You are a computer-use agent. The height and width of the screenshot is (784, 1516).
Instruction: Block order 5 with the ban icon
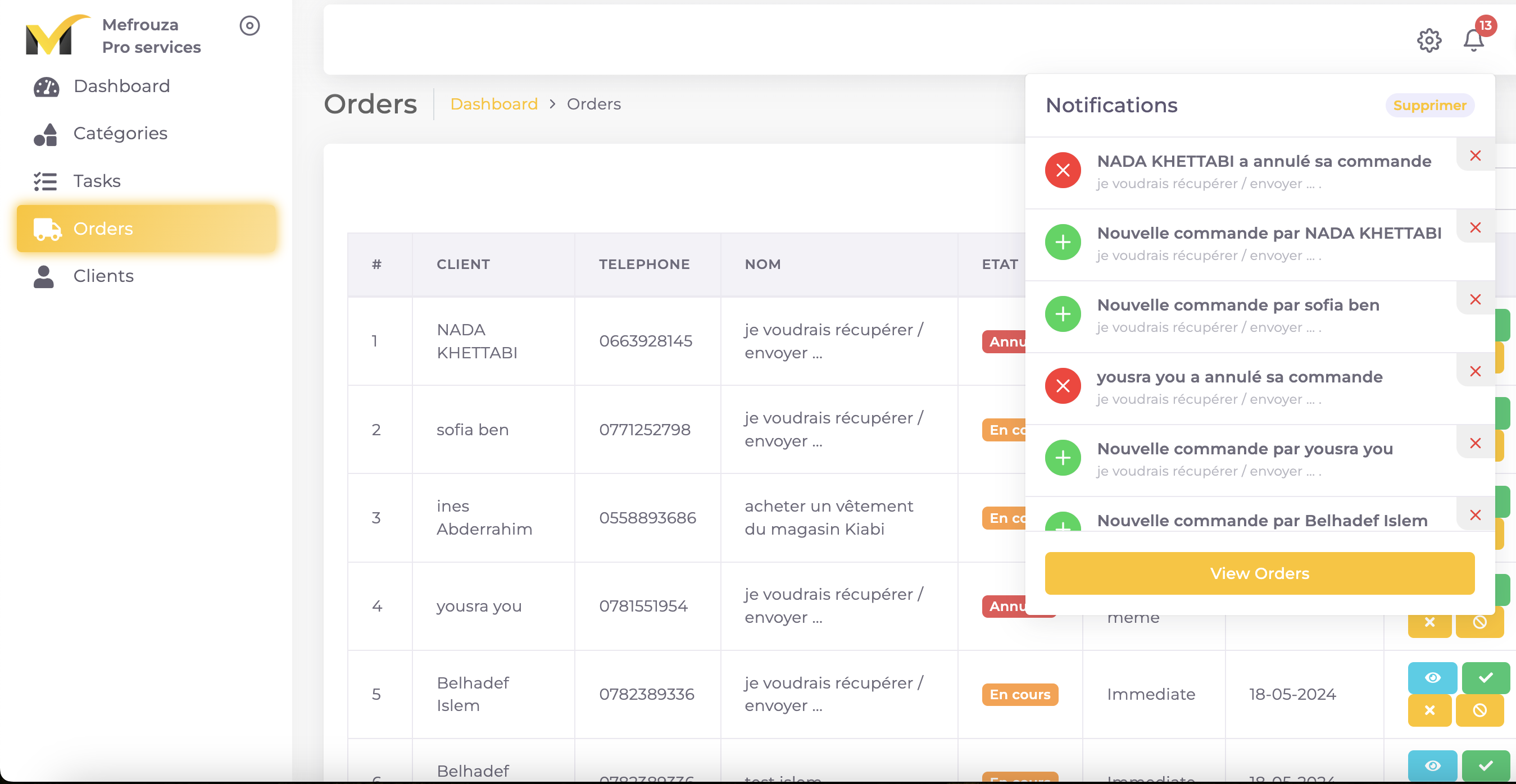[x=1479, y=710]
